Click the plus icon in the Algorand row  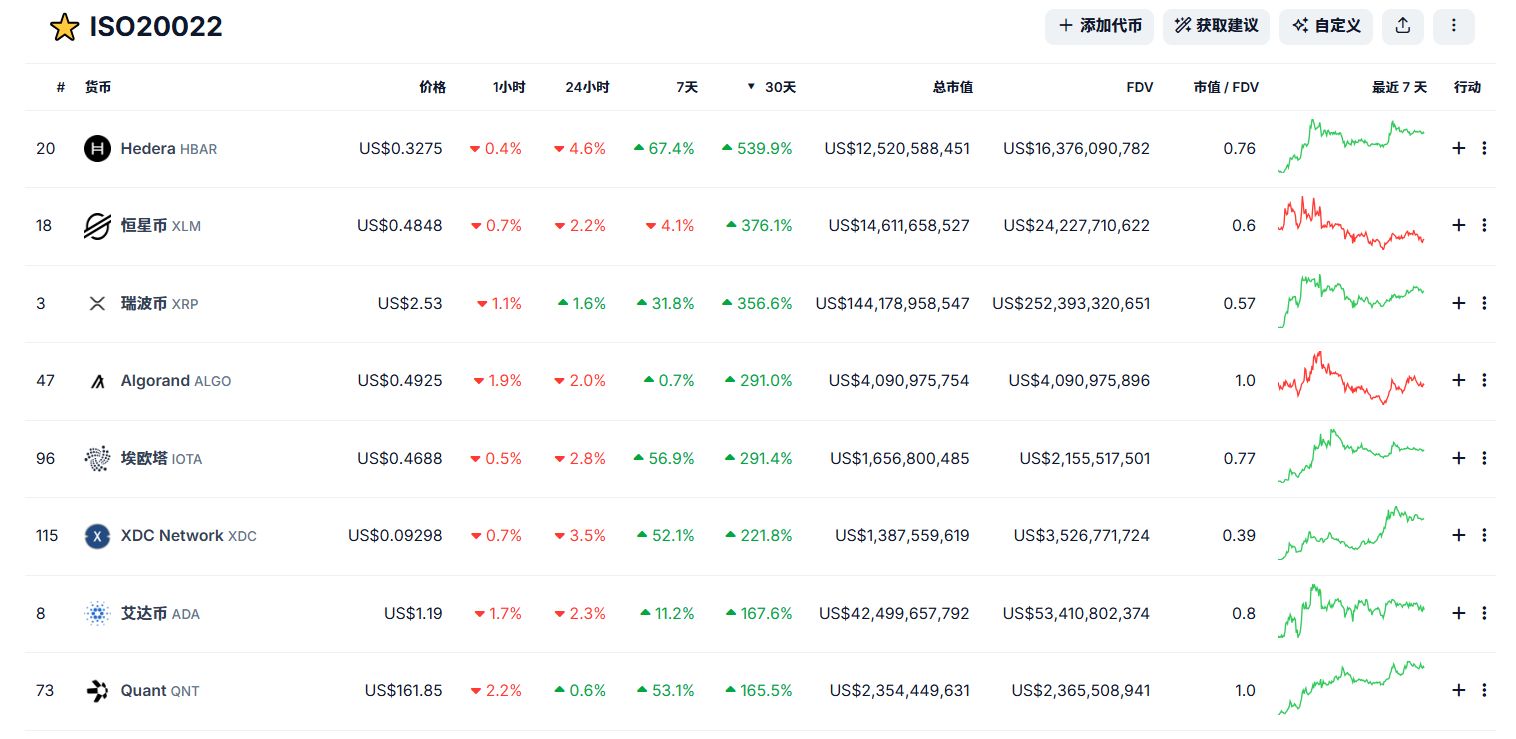(1458, 381)
